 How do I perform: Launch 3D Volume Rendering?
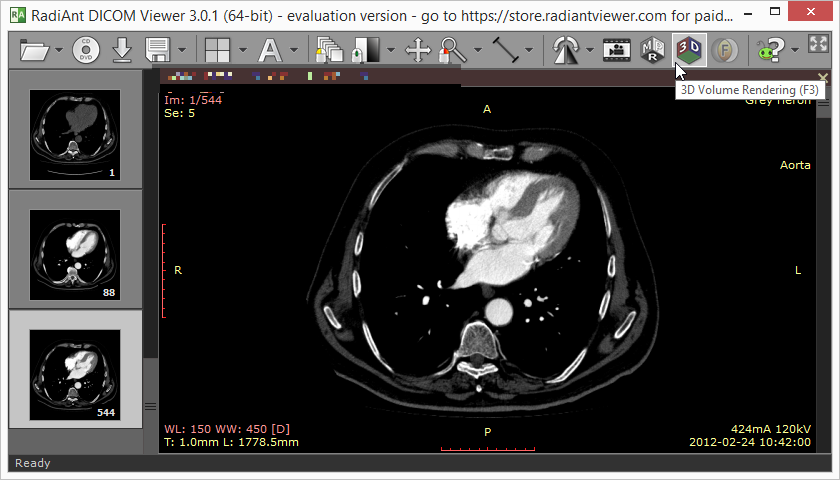(689, 50)
